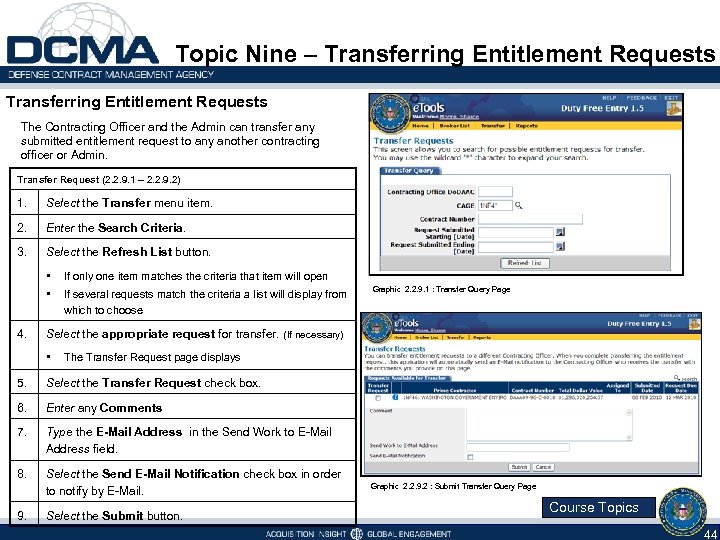
Task: Click the Search magnifier above the requests table
Action: (676, 377)
